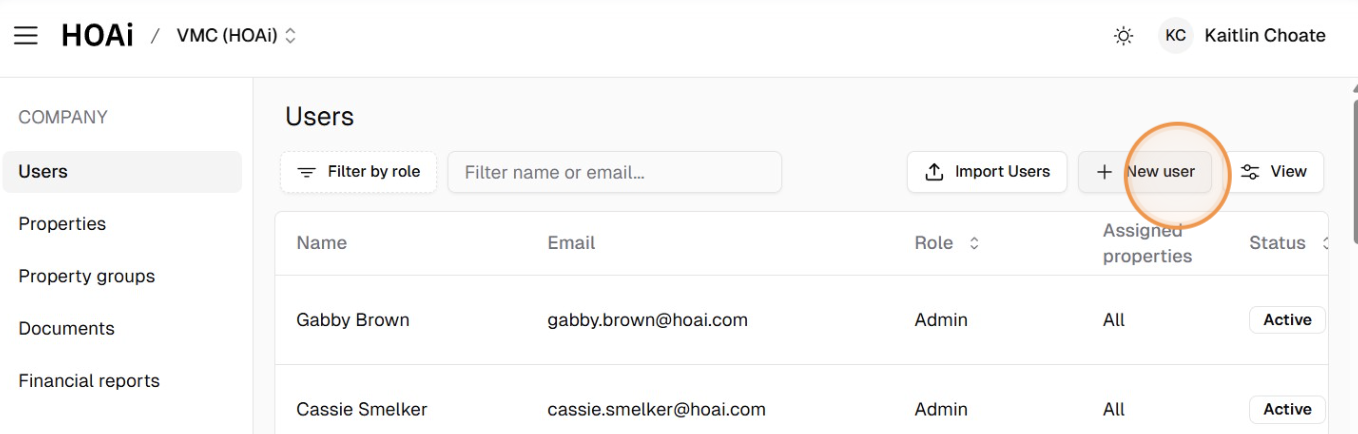Click Cassie Smelker's Active status badge
The width and height of the screenshot is (1358, 434).
tap(1287, 409)
